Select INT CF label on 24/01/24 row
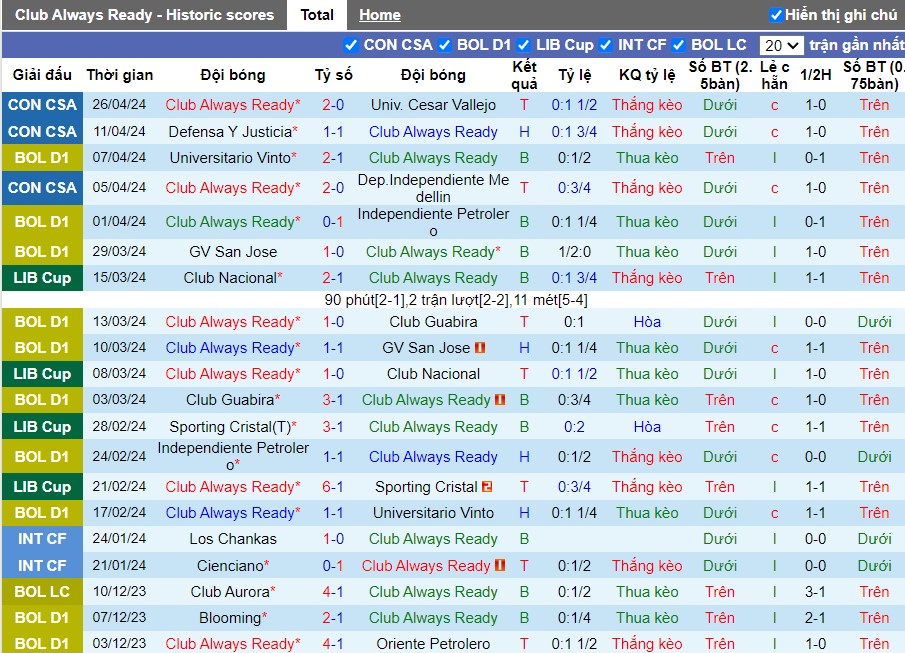Viewport: 905px width, 653px height. 42,539
